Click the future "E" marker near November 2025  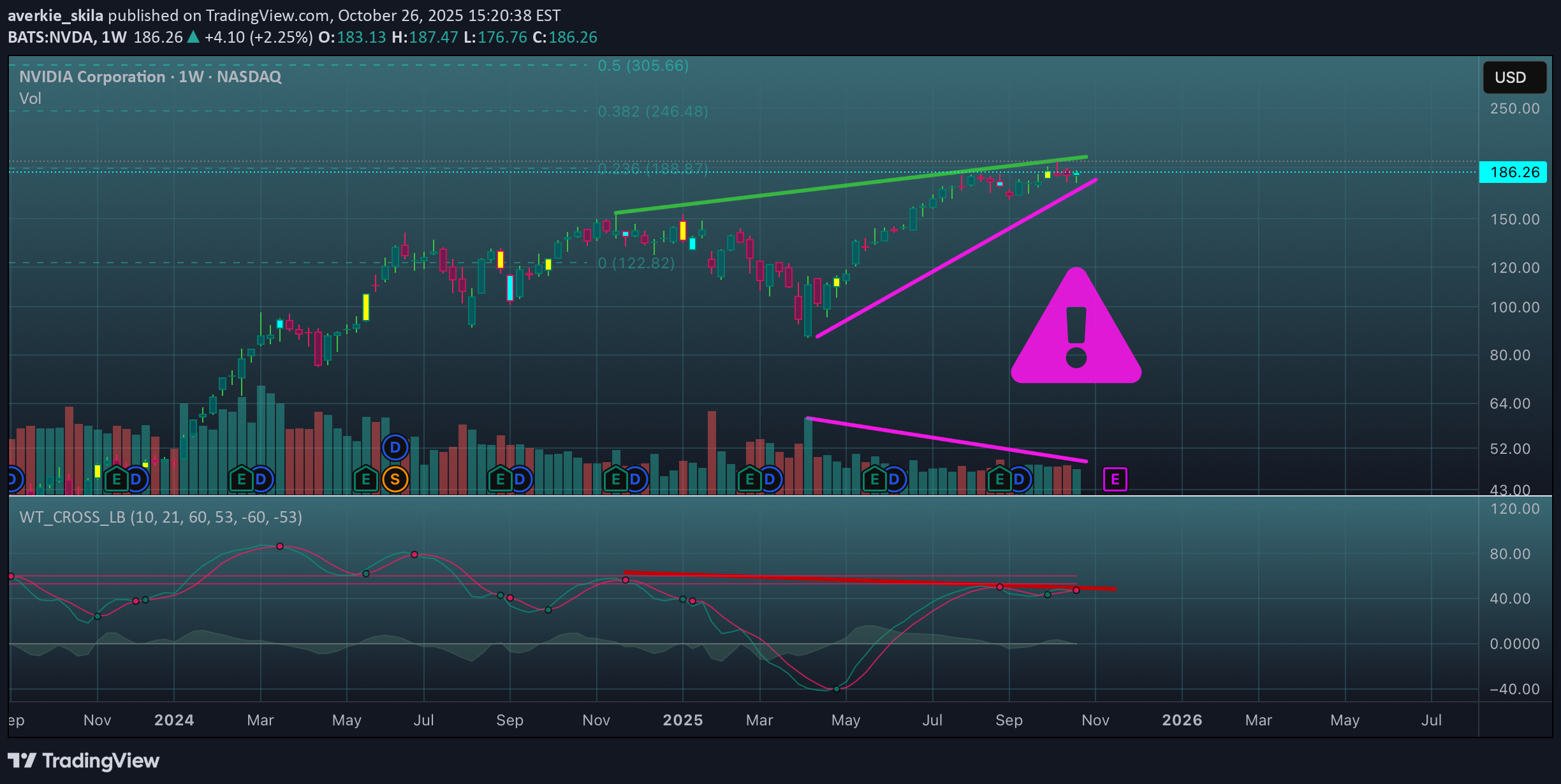click(x=1115, y=478)
